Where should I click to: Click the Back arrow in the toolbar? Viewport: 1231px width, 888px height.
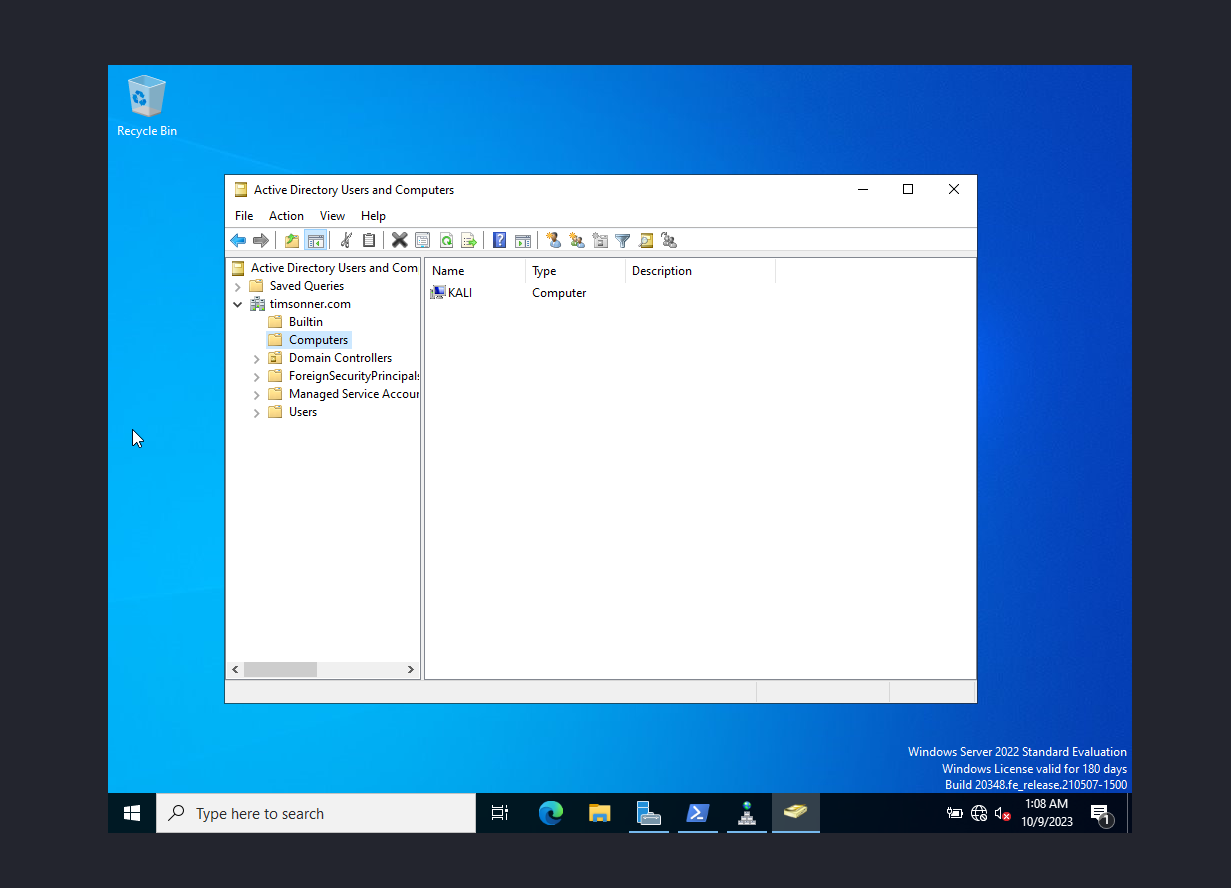(238, 240)
